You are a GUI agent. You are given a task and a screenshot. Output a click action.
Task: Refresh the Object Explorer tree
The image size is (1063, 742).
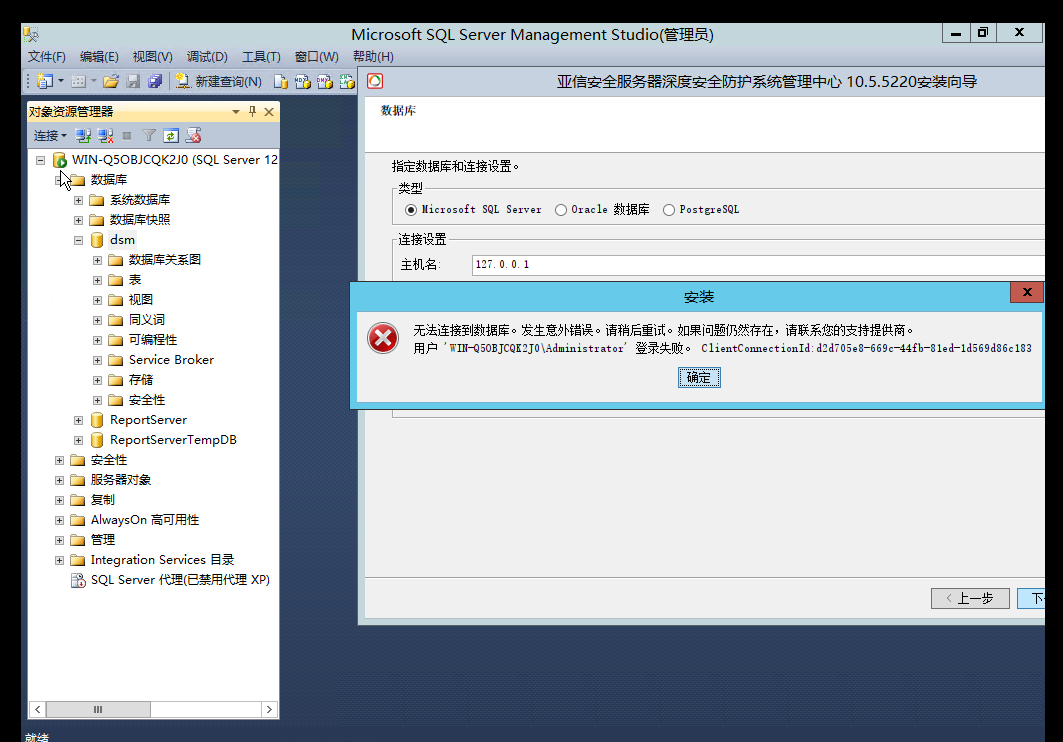[171, 136]
